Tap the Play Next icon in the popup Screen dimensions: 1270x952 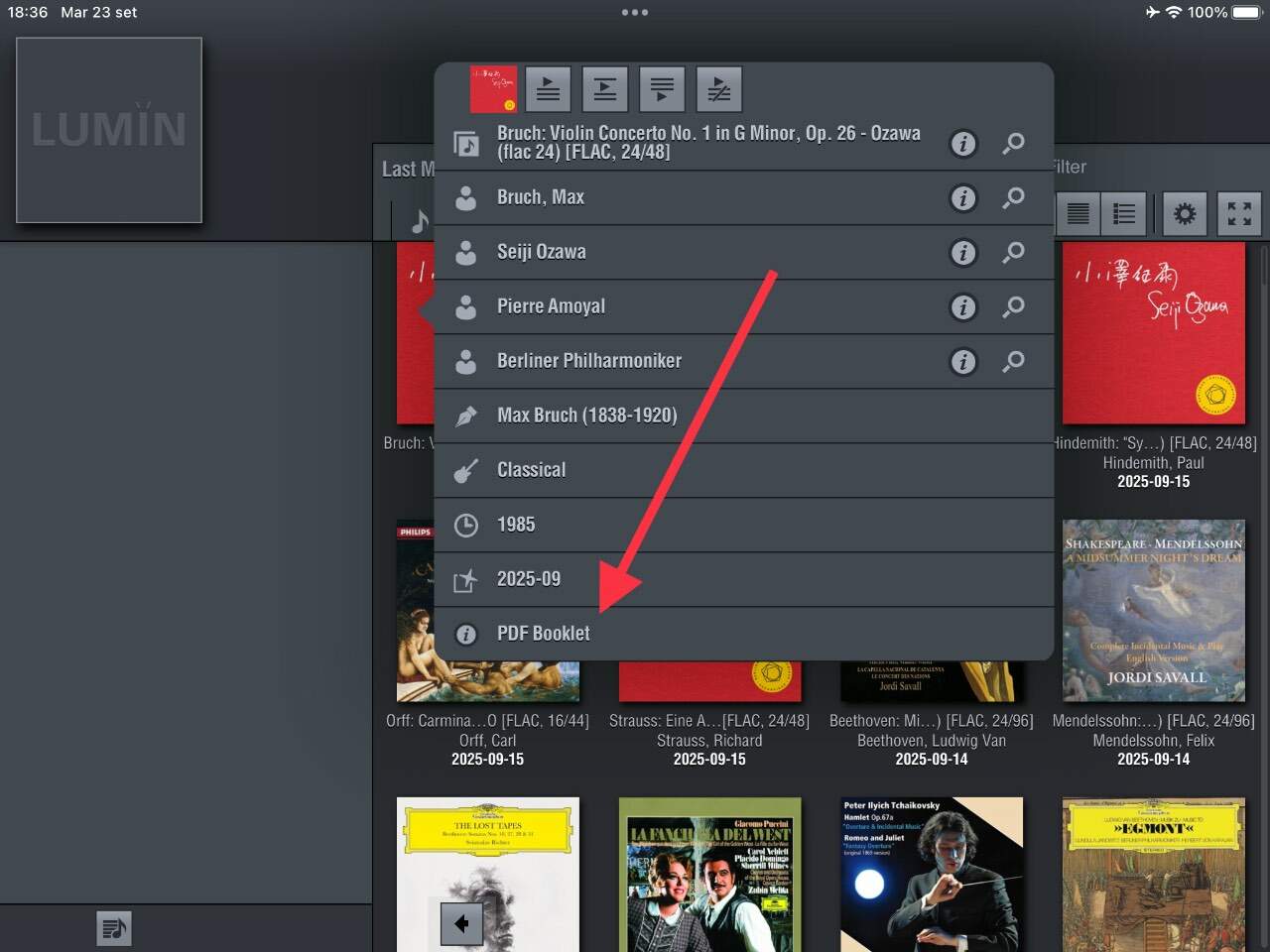[604, 89]
